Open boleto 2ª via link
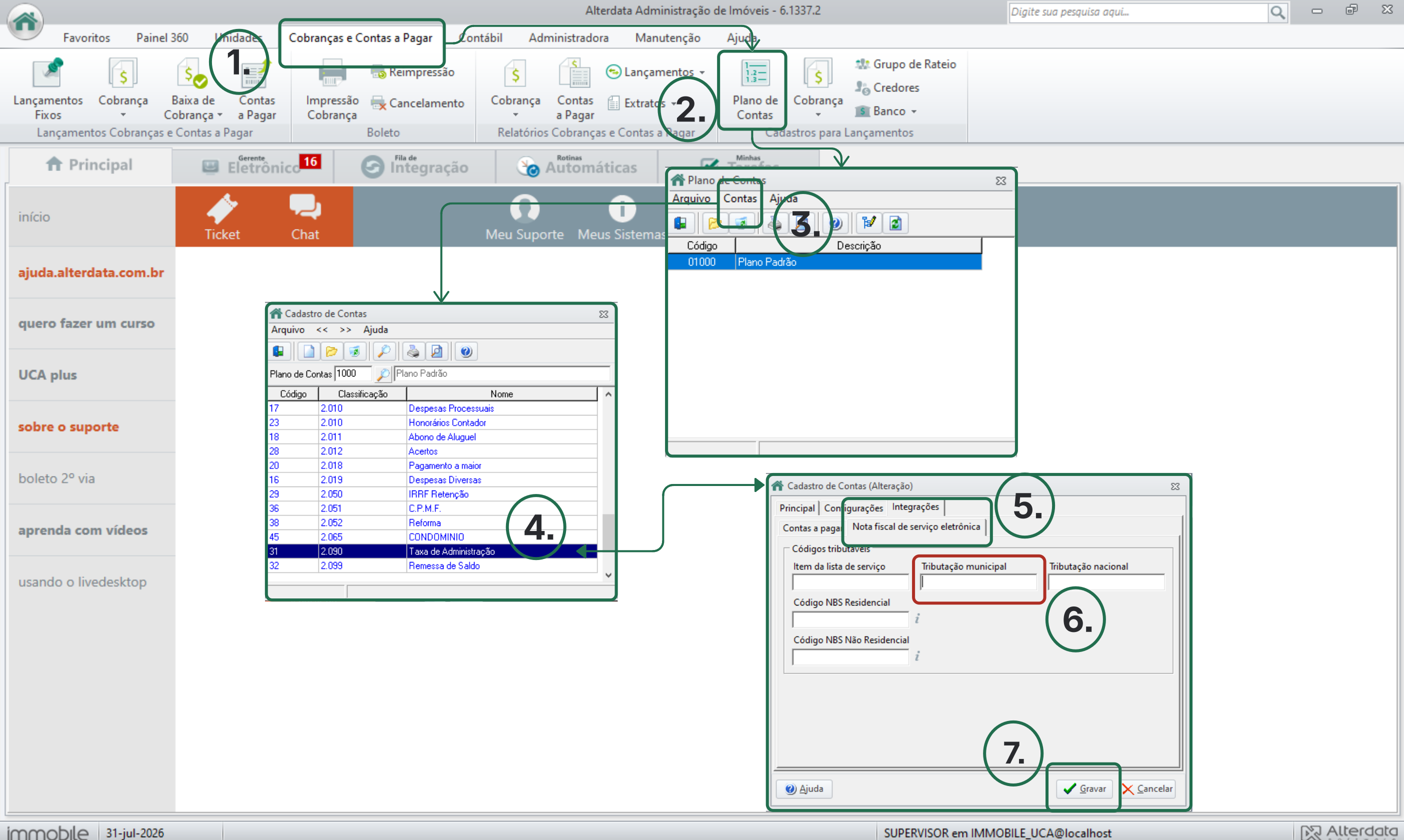 click(x=56, y=479)
